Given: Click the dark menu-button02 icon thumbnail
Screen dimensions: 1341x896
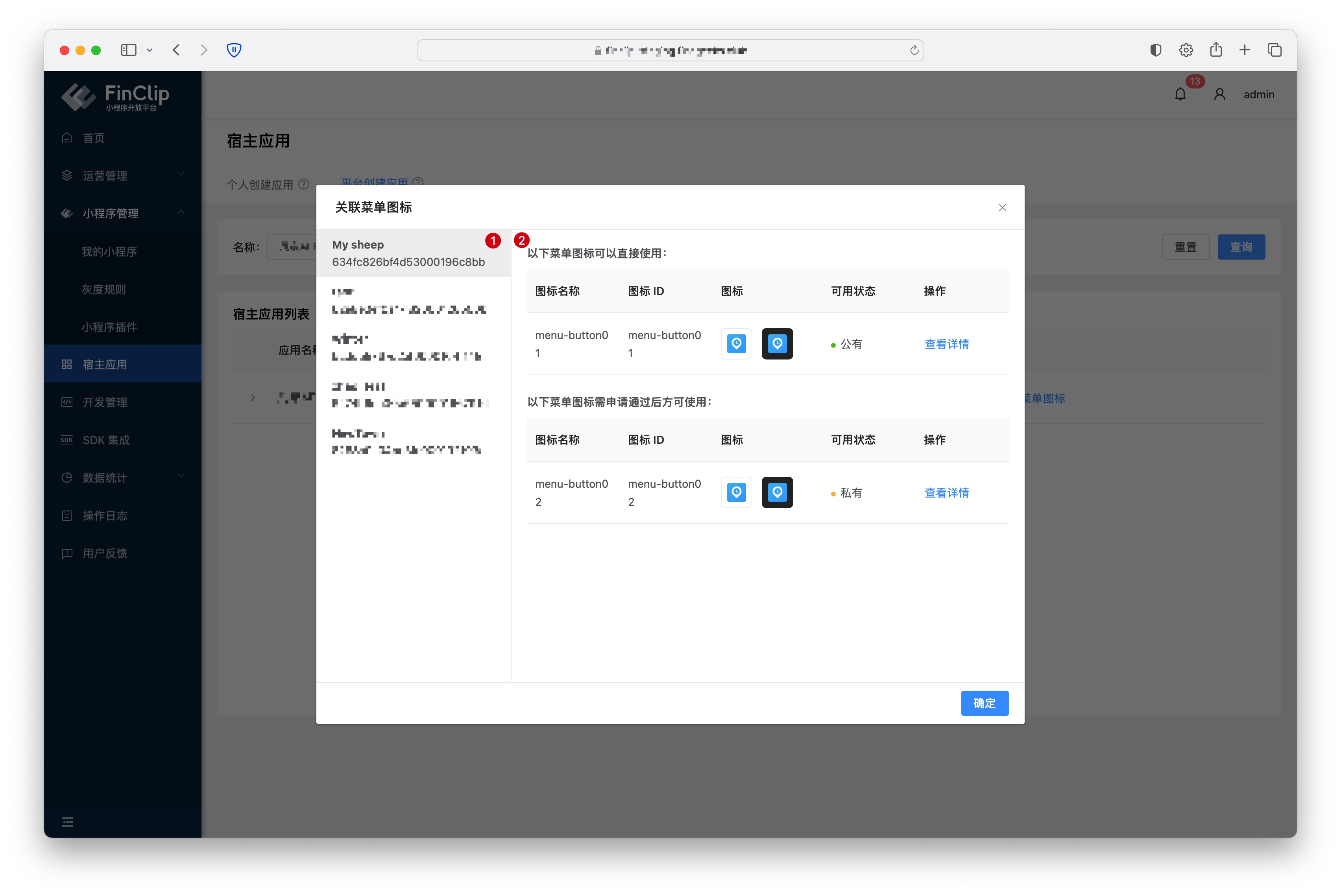Looking at the screenshot, I should (x=777, y=492).
